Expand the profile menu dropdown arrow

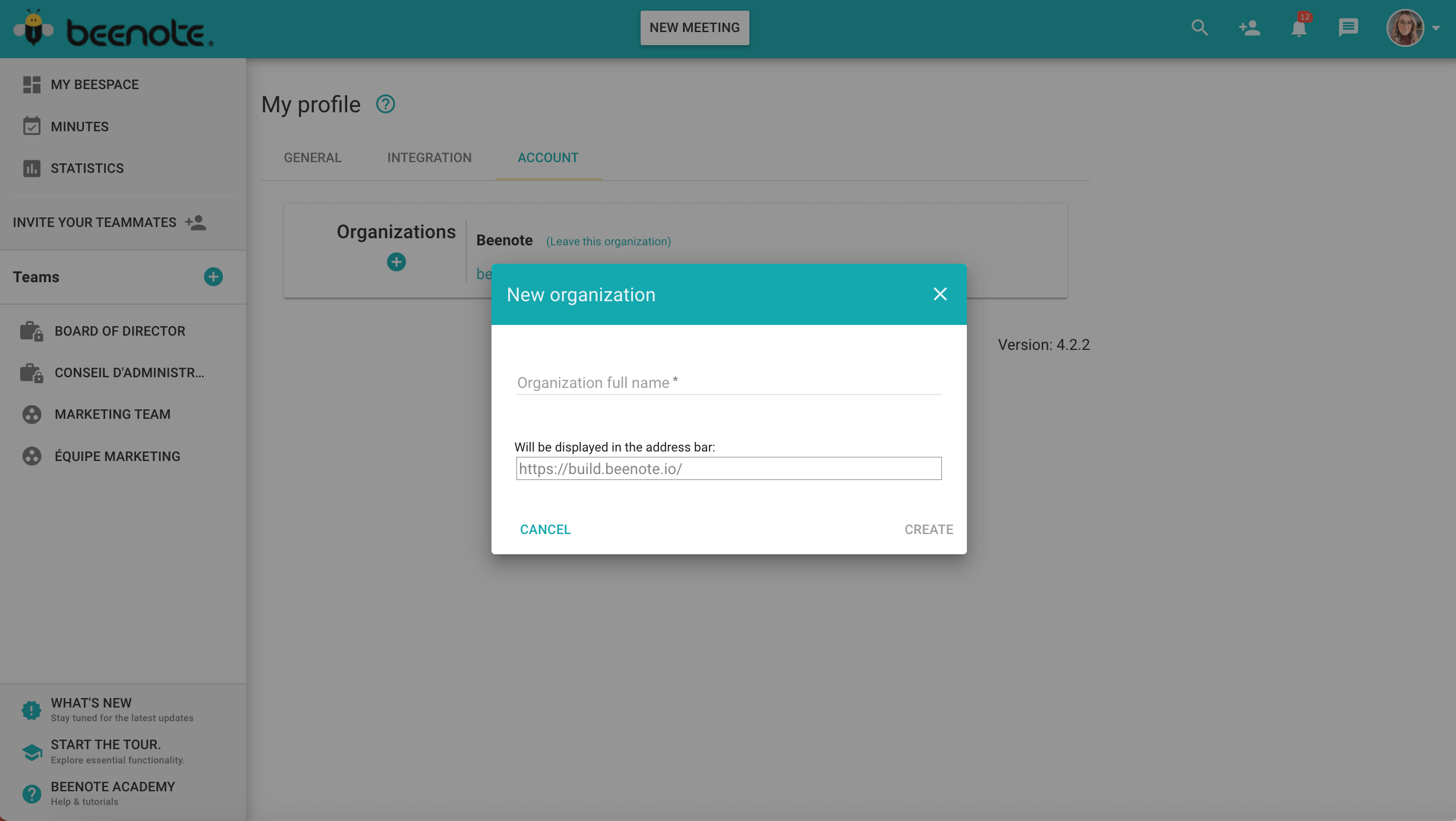pyautogui.click(x=1436, y=28)
